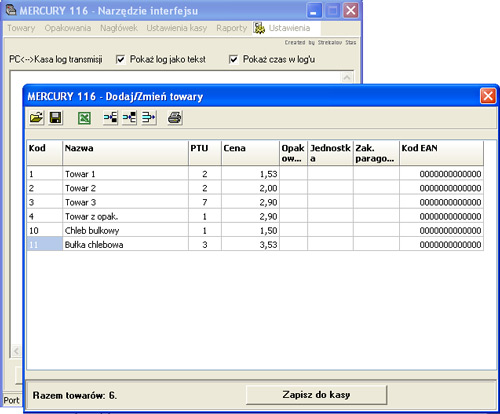This screenshot has width=500, height=414.
Task: Click price 3,53 in Bułka chlebowa row
Action: (250, 244)
